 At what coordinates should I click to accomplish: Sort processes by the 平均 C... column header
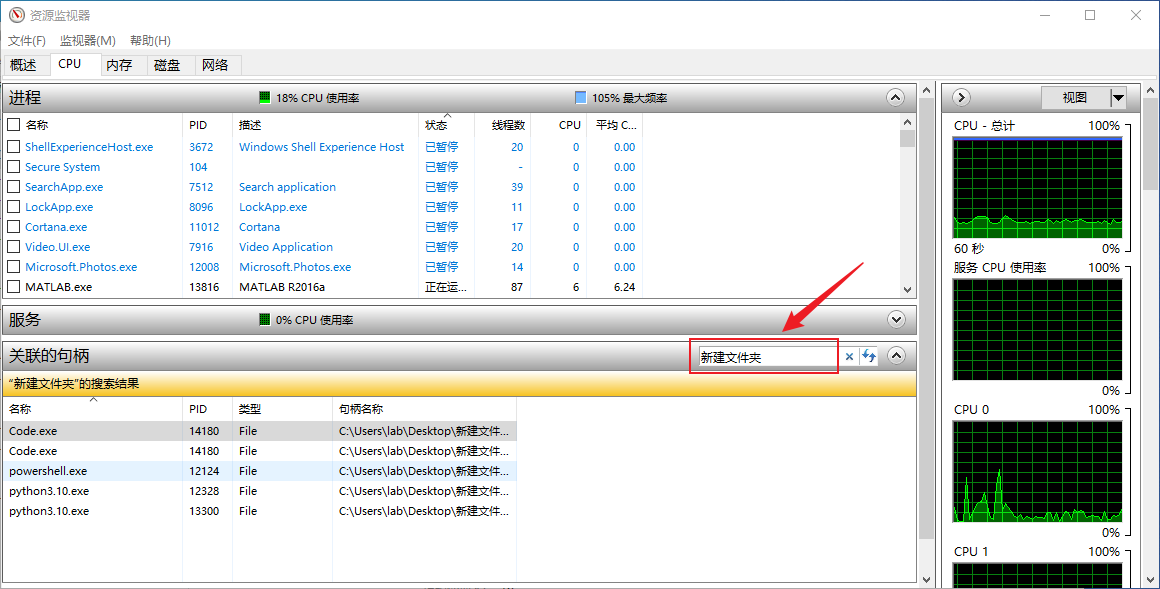point(615,125)
